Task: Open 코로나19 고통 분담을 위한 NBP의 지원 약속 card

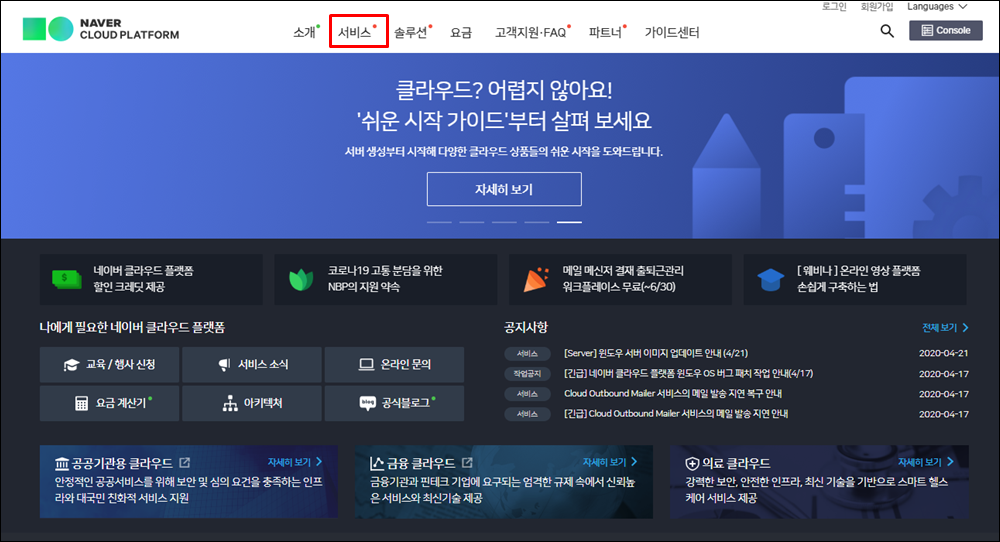Action: point(386,279)
